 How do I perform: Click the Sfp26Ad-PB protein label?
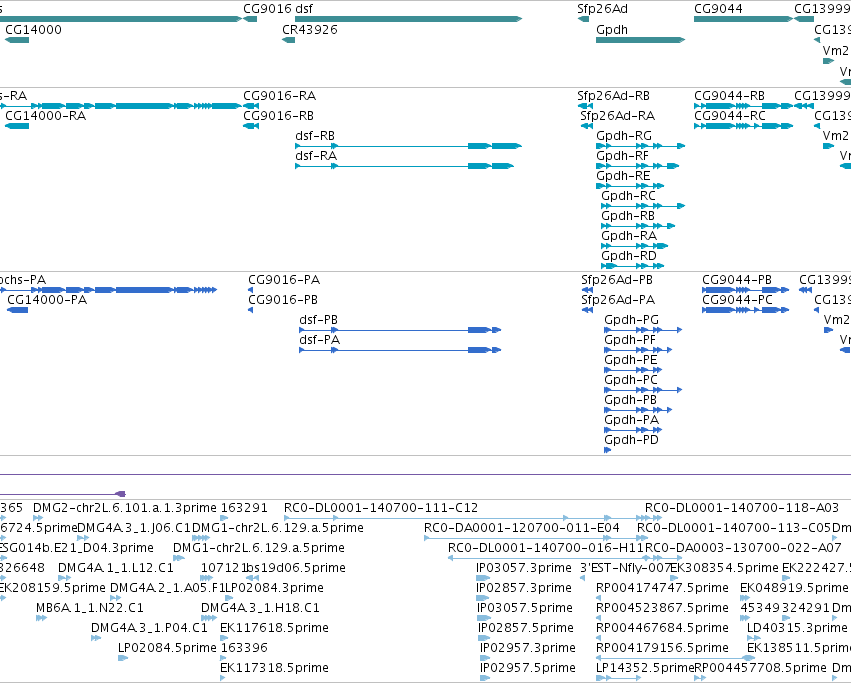click(x=617, y=280)
